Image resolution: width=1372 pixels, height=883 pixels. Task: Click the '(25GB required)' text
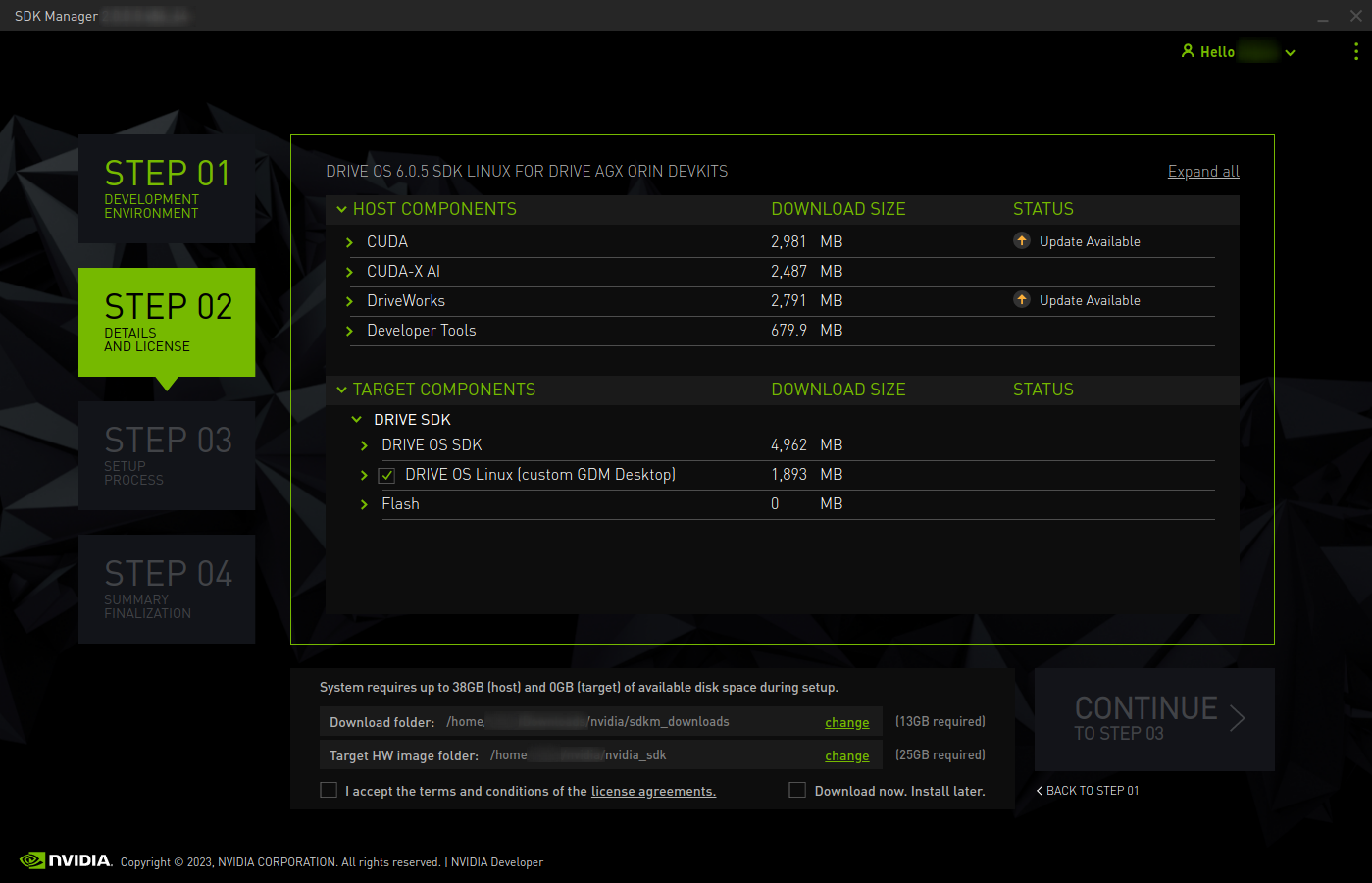(940, 754)
